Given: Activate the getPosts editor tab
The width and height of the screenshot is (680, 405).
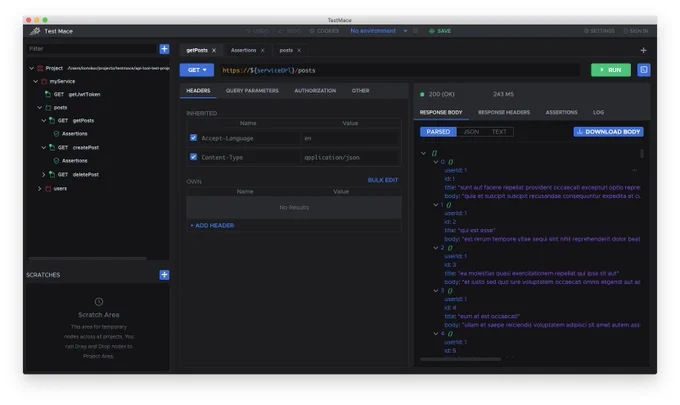Looking at the screenshot, I should point(197,50).
